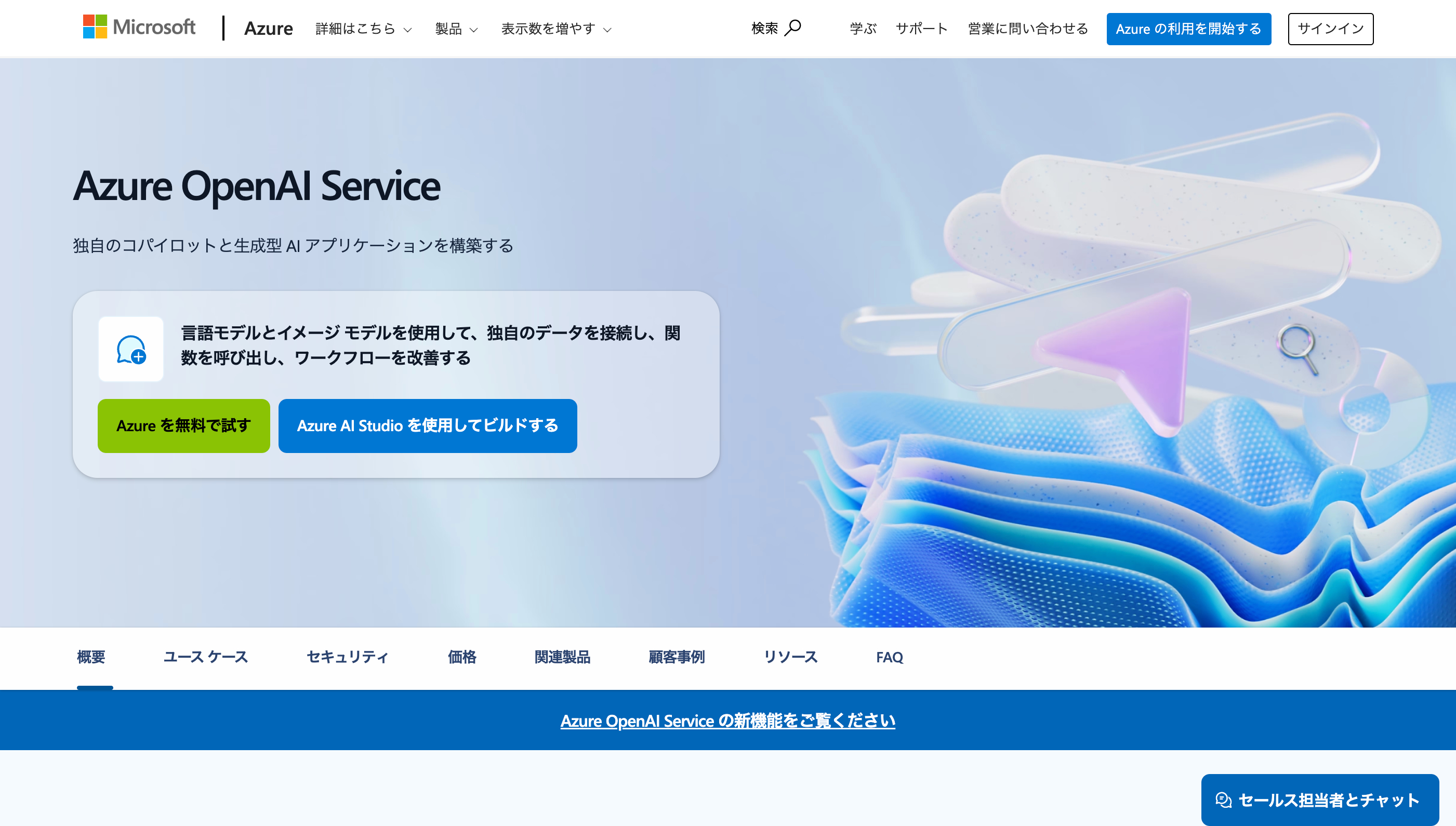Click the Microsoft logo

click(139, 27)
